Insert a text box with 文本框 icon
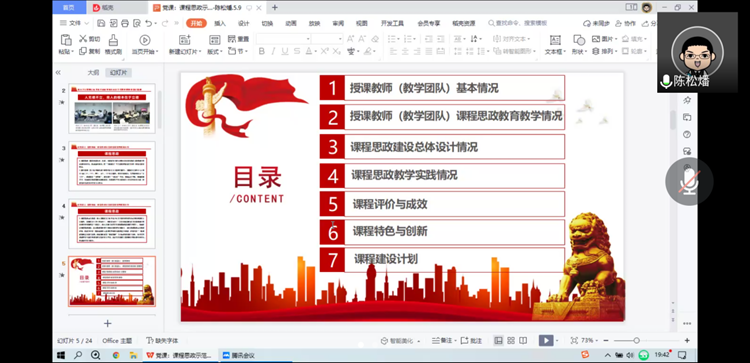The width and height of the screenshot is (750, 363). tap(555, 40)
